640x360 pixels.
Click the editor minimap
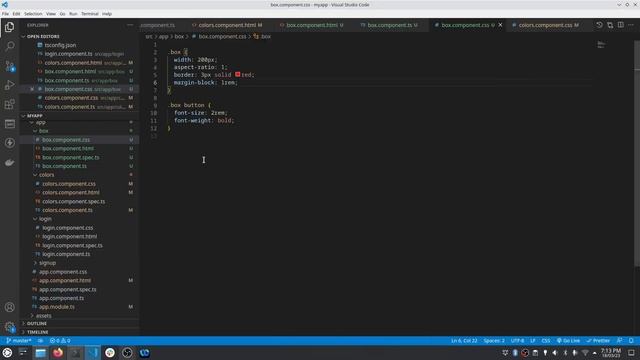[x=601, y=45]
